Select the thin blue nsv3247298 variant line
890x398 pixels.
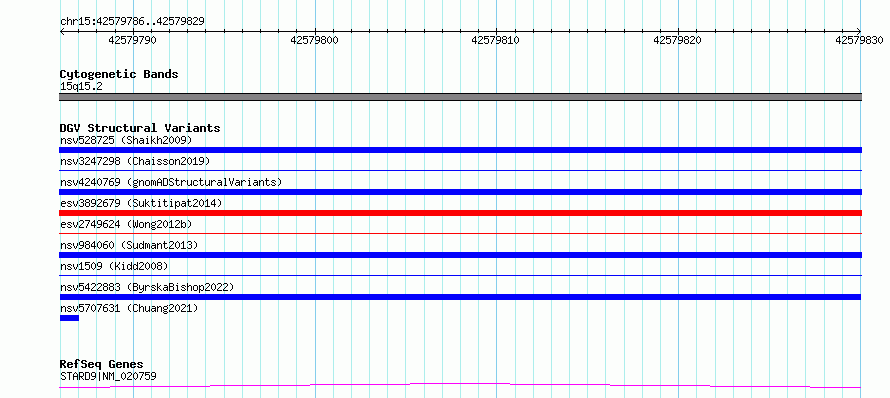point(460,170)
